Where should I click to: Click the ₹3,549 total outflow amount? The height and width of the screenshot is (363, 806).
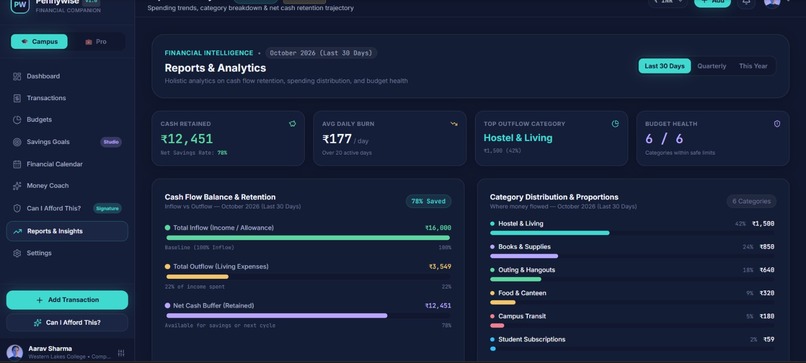click(x=440, y=267)
